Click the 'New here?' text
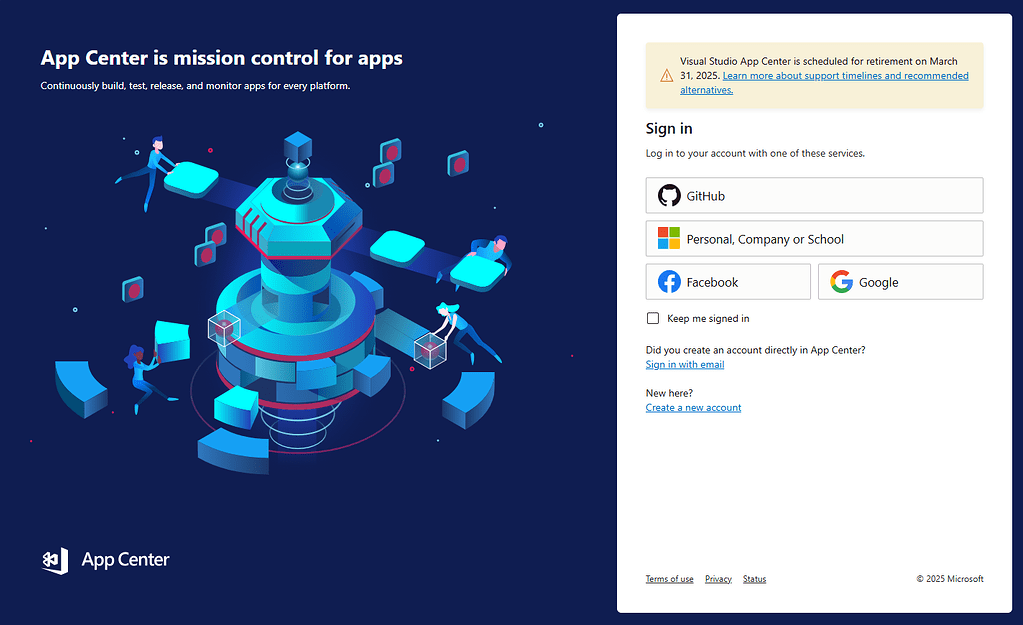1023x625 pixels. tap(669, 393)
